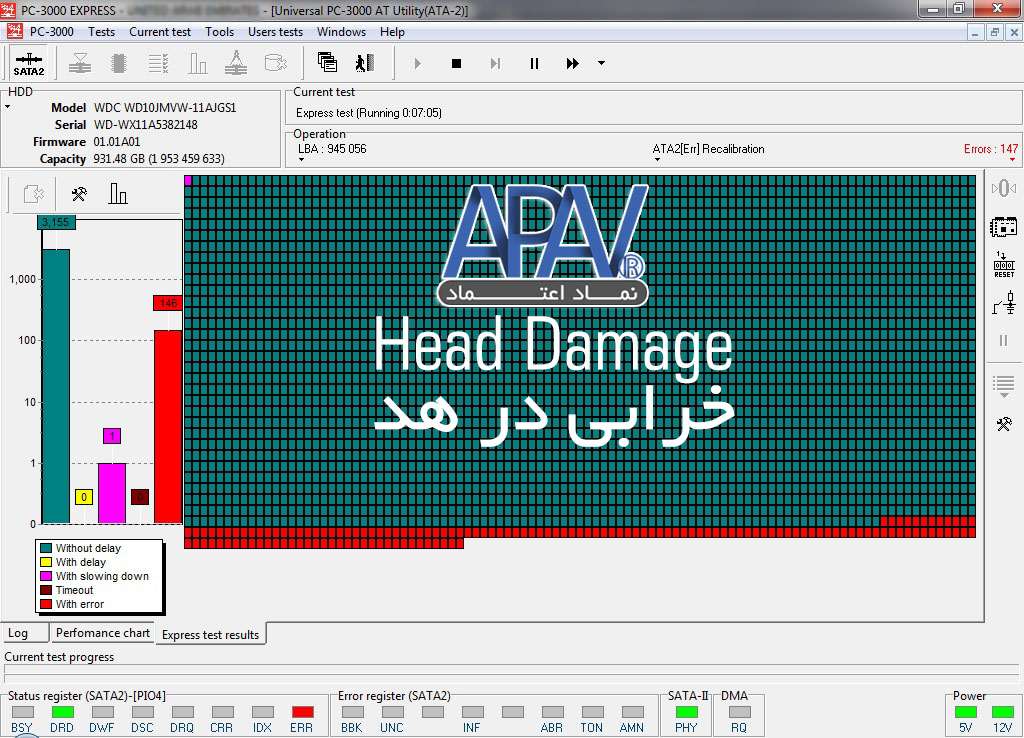Open dropdown arrow next to fast-forward button
The height and width of the screenshot is (738, 1024).
601,63
